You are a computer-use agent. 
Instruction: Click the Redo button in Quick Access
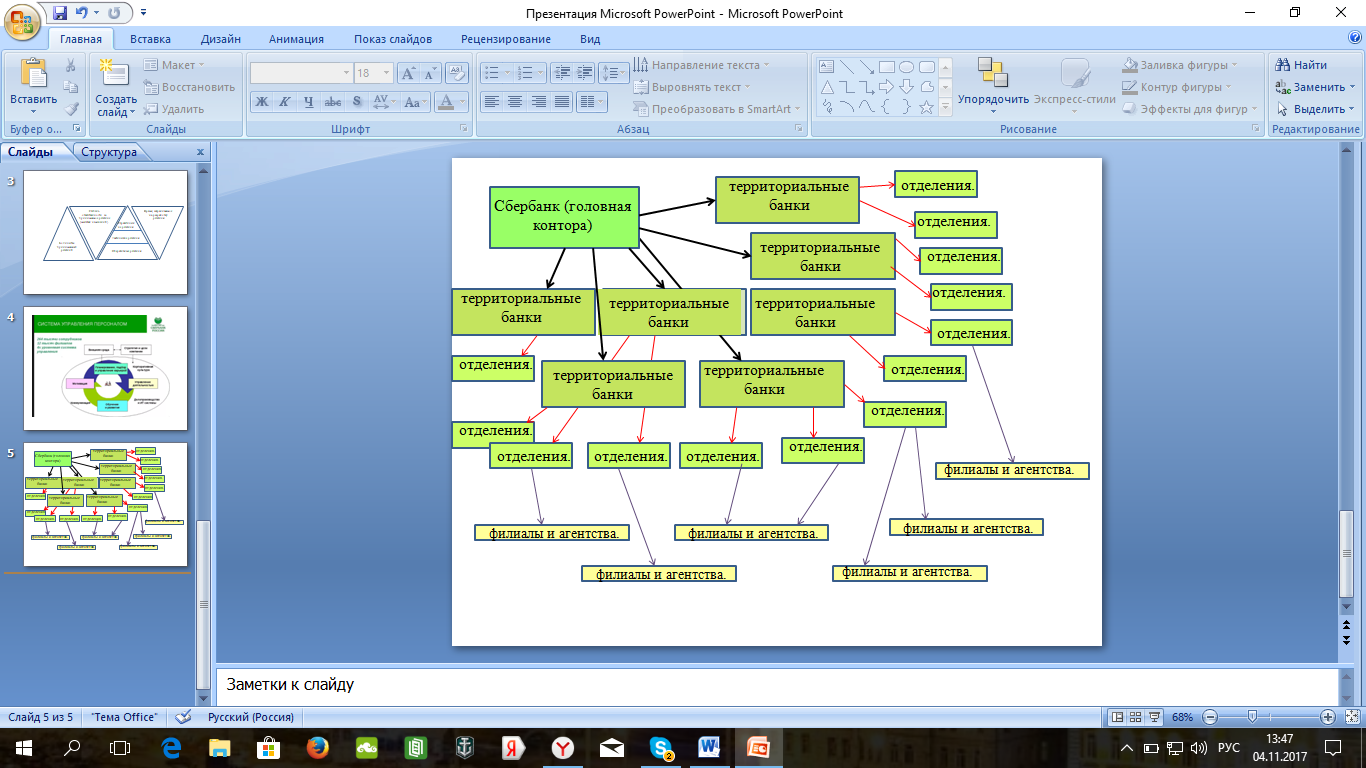tap(113, 13)
